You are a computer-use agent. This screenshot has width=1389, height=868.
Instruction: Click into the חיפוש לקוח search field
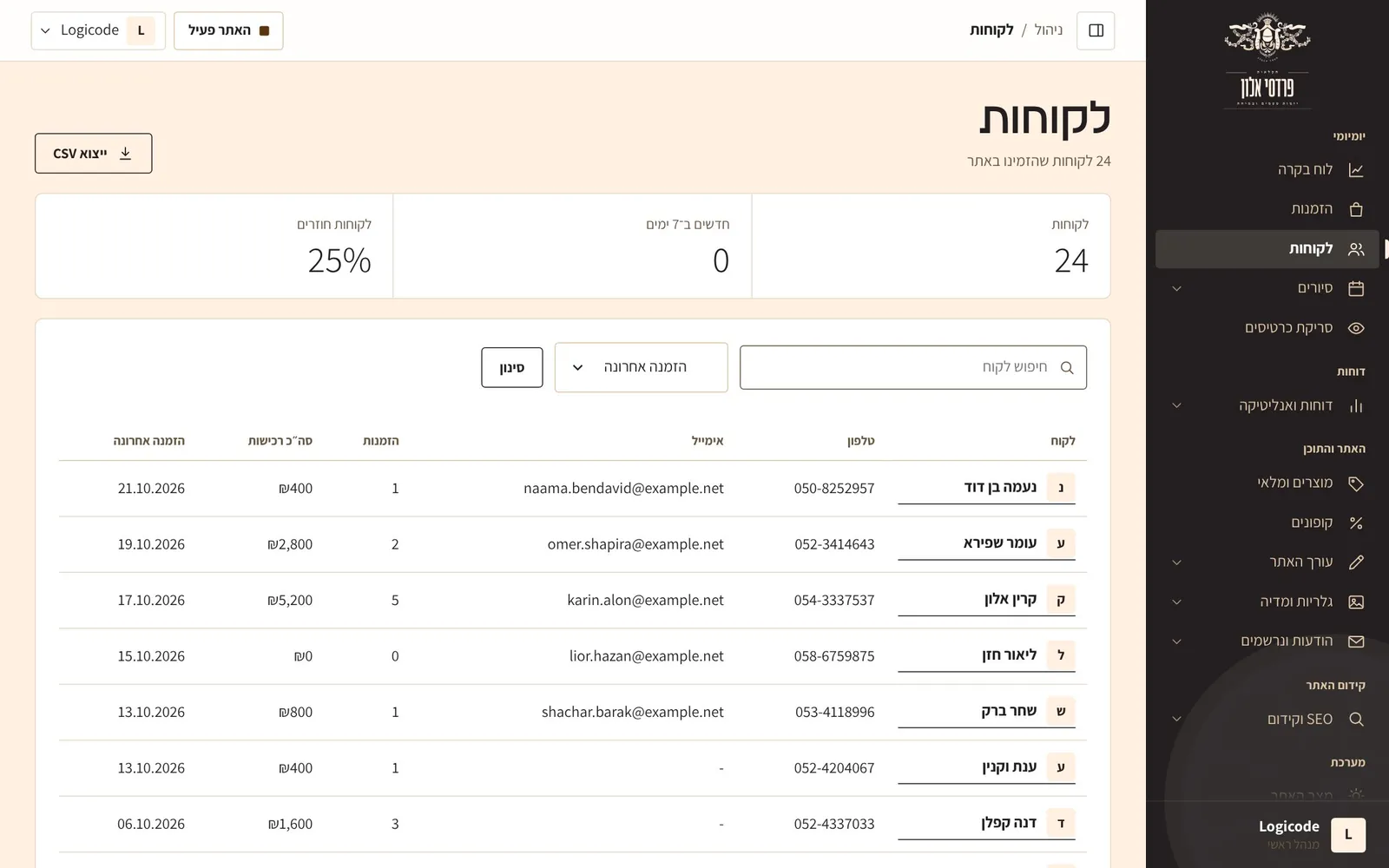point(913,367)
